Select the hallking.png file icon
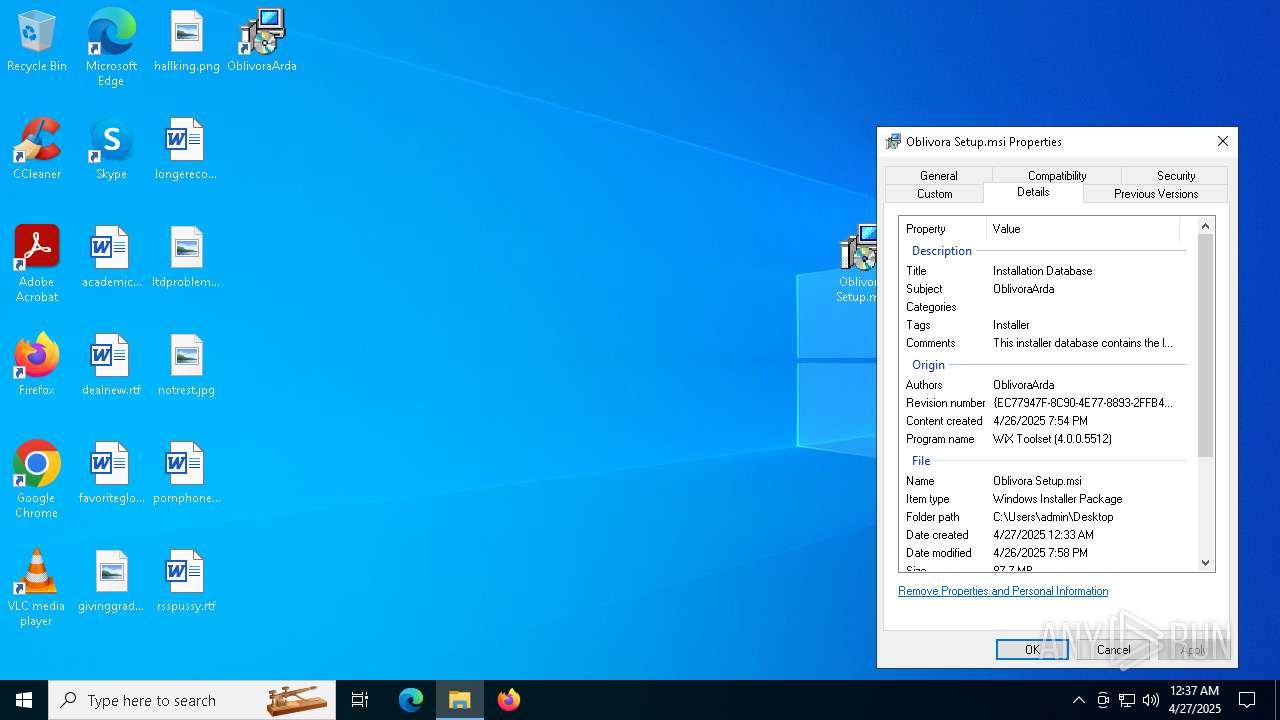Viewport: 1280px width, 720px height. (186, 42)
